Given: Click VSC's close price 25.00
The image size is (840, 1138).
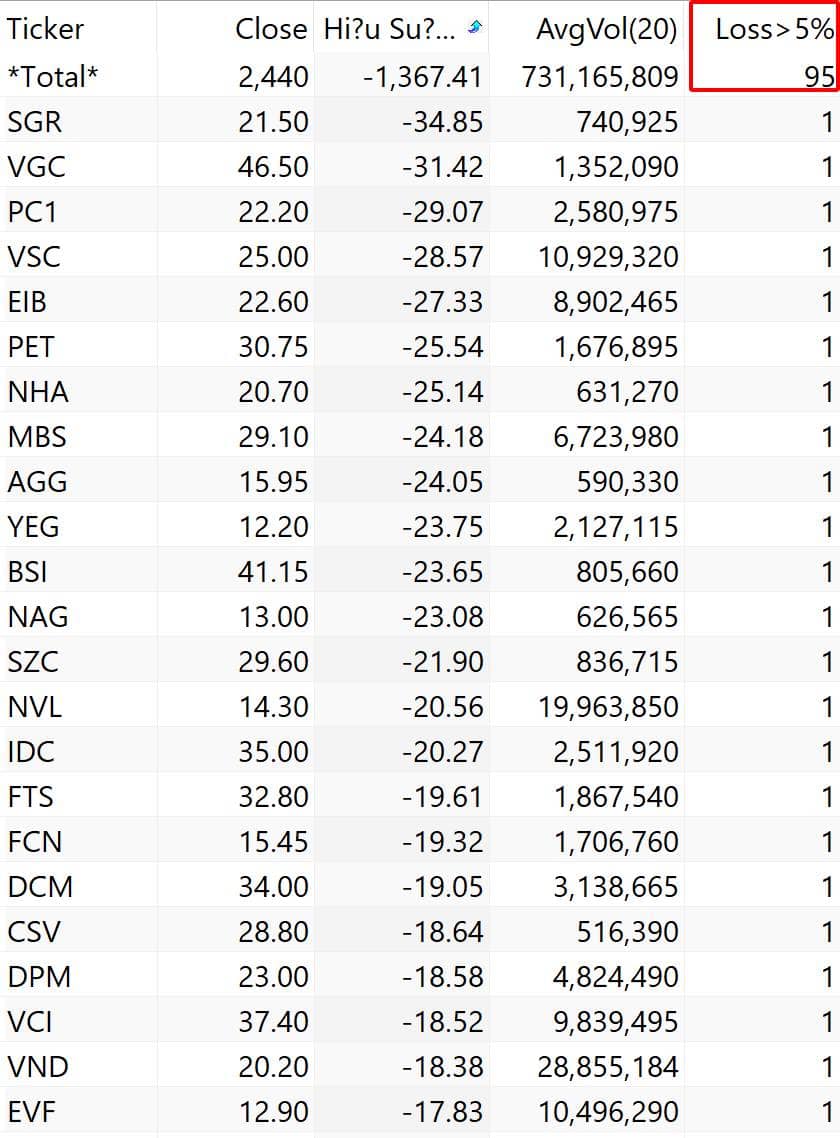Looking at the screenshot, I should point(273,257).
